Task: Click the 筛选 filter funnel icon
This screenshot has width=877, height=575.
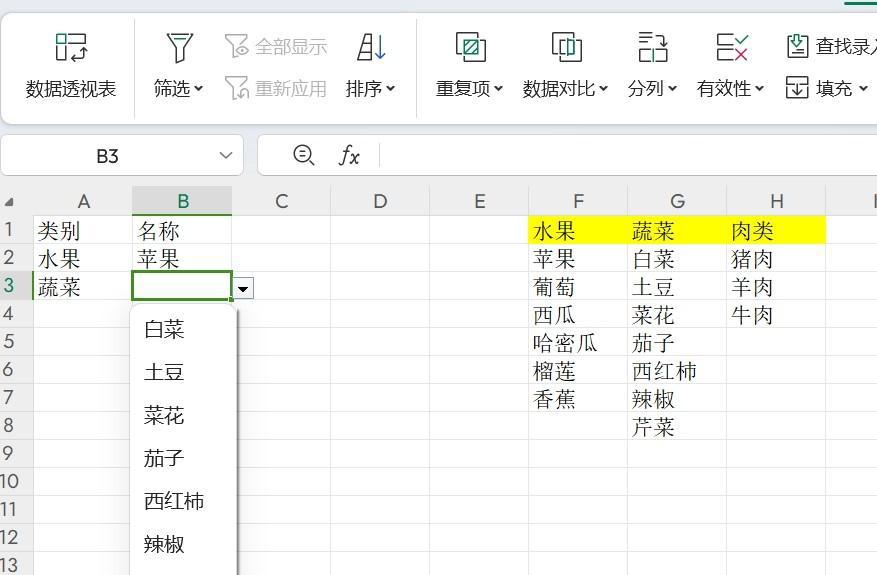Action: [179, 47]
